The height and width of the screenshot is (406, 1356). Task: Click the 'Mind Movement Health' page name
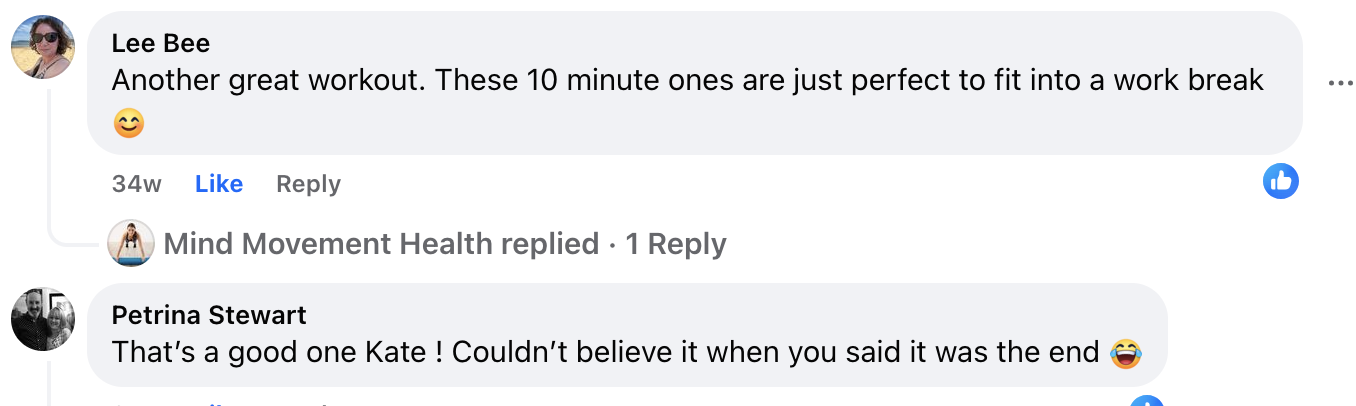pyautogui.click(x=328, y=243)
